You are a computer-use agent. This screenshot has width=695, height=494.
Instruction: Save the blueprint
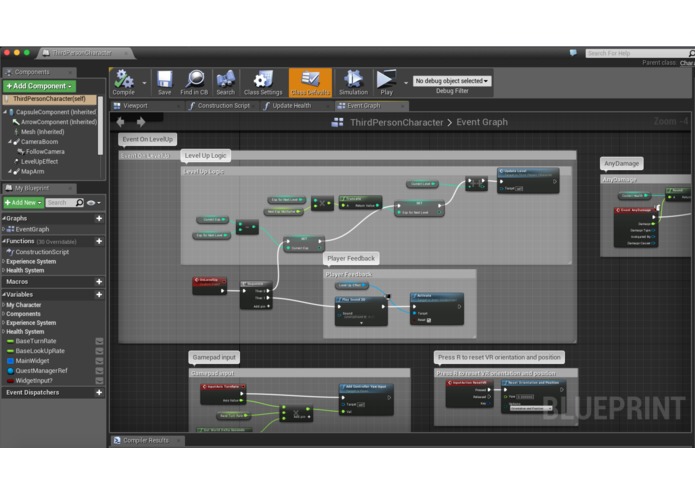pos(164,82)
